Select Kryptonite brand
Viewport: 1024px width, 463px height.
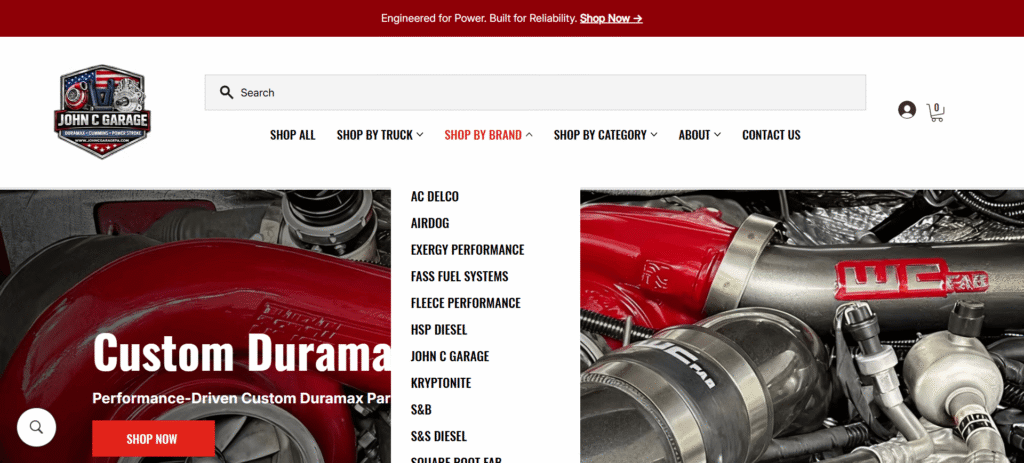[441, 383]
